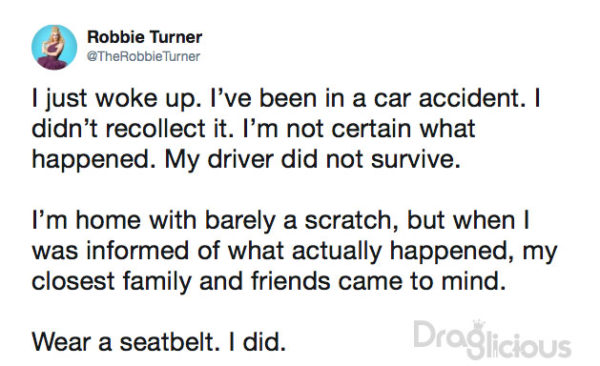
Task: Click the Dragilicious watermark logo
Action: (x=492, y=340)
